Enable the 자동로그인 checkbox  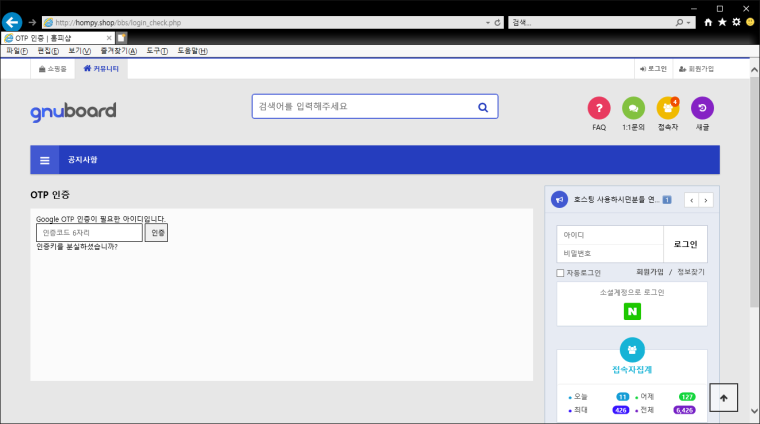point(561,272)
